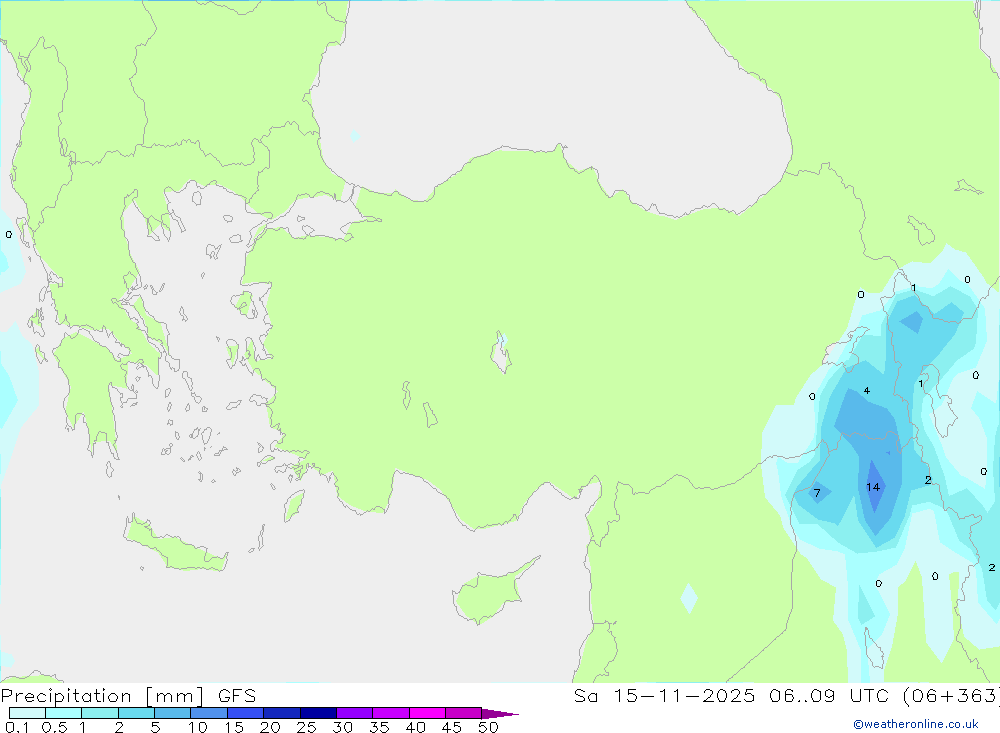
Task: Click the legend scale label '15'
Action: pyautogui.click(x=234, y=727)
